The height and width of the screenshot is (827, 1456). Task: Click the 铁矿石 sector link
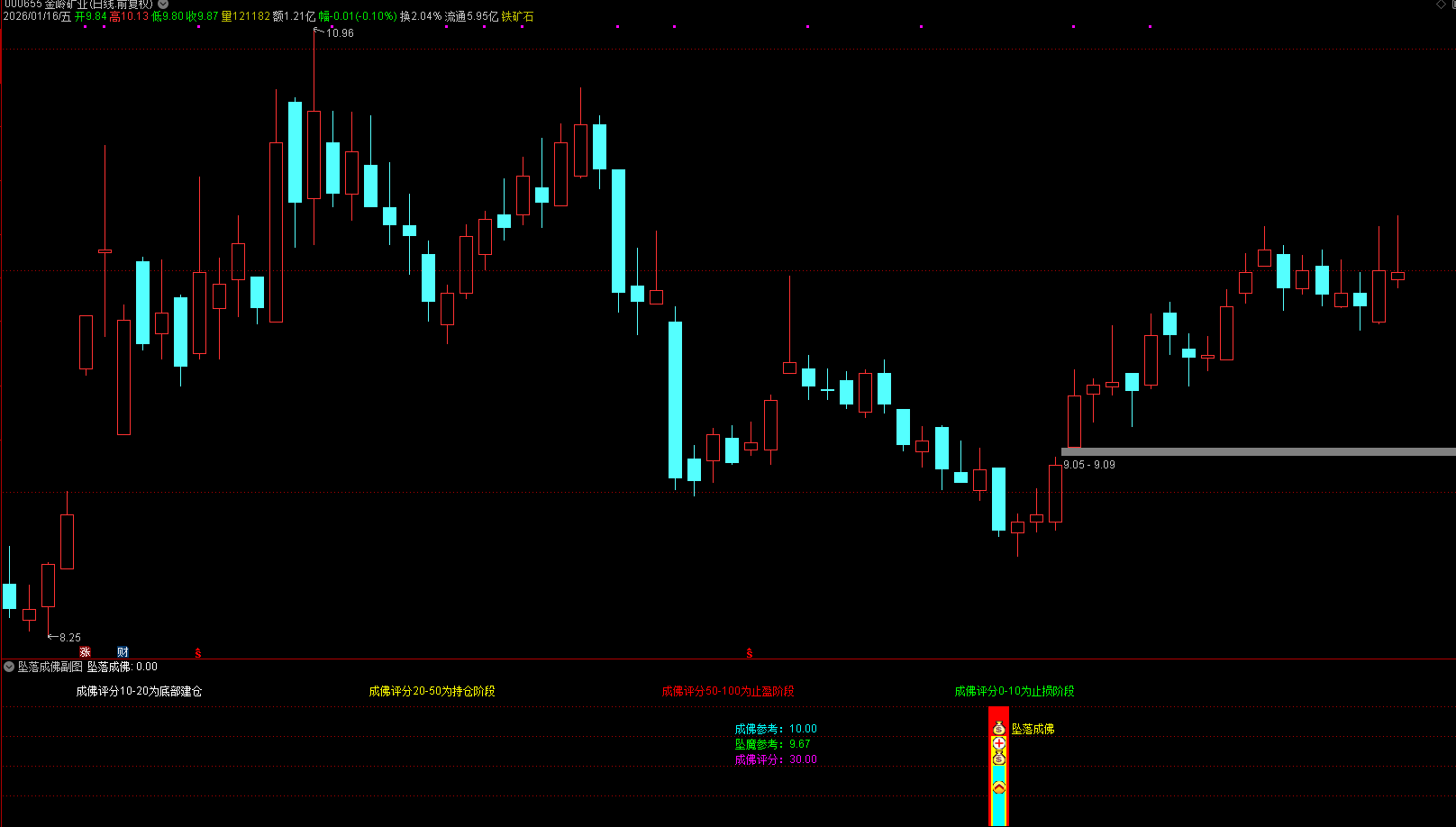tap(518, 16)
